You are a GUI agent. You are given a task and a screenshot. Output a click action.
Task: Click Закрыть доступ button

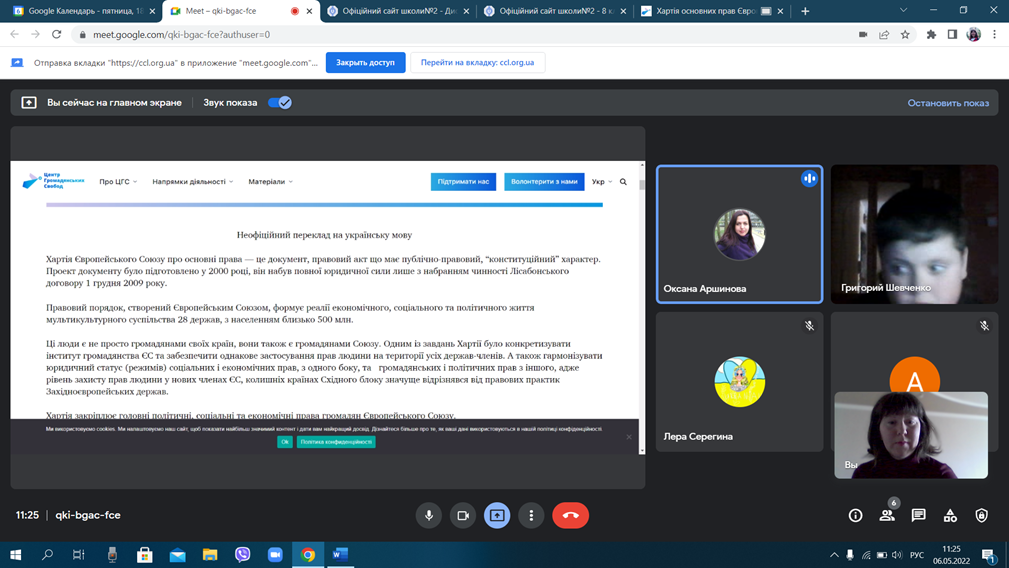(366, 62)
